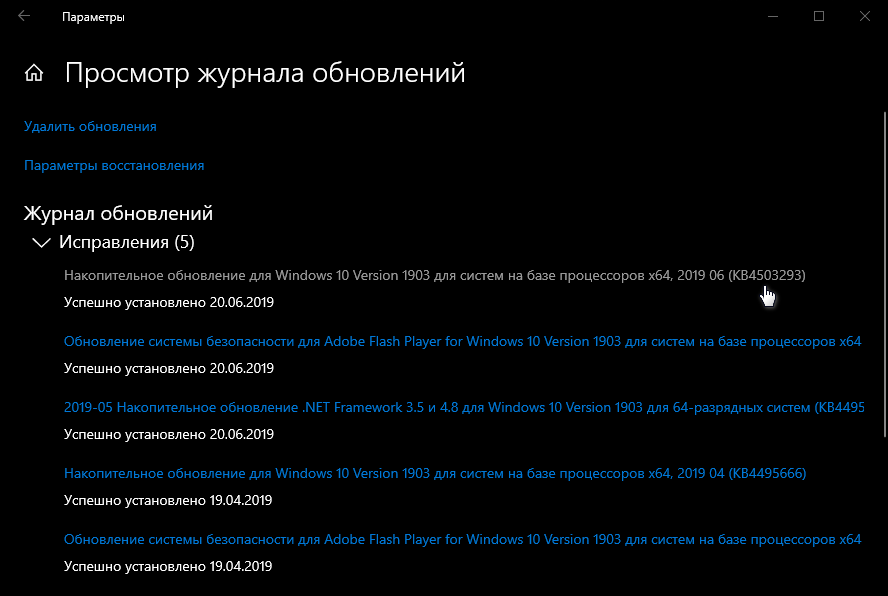The height and width of the screenshot is (596, 888).
Task: Click the vertical scrollbar on the right
Action: (881, 300)
